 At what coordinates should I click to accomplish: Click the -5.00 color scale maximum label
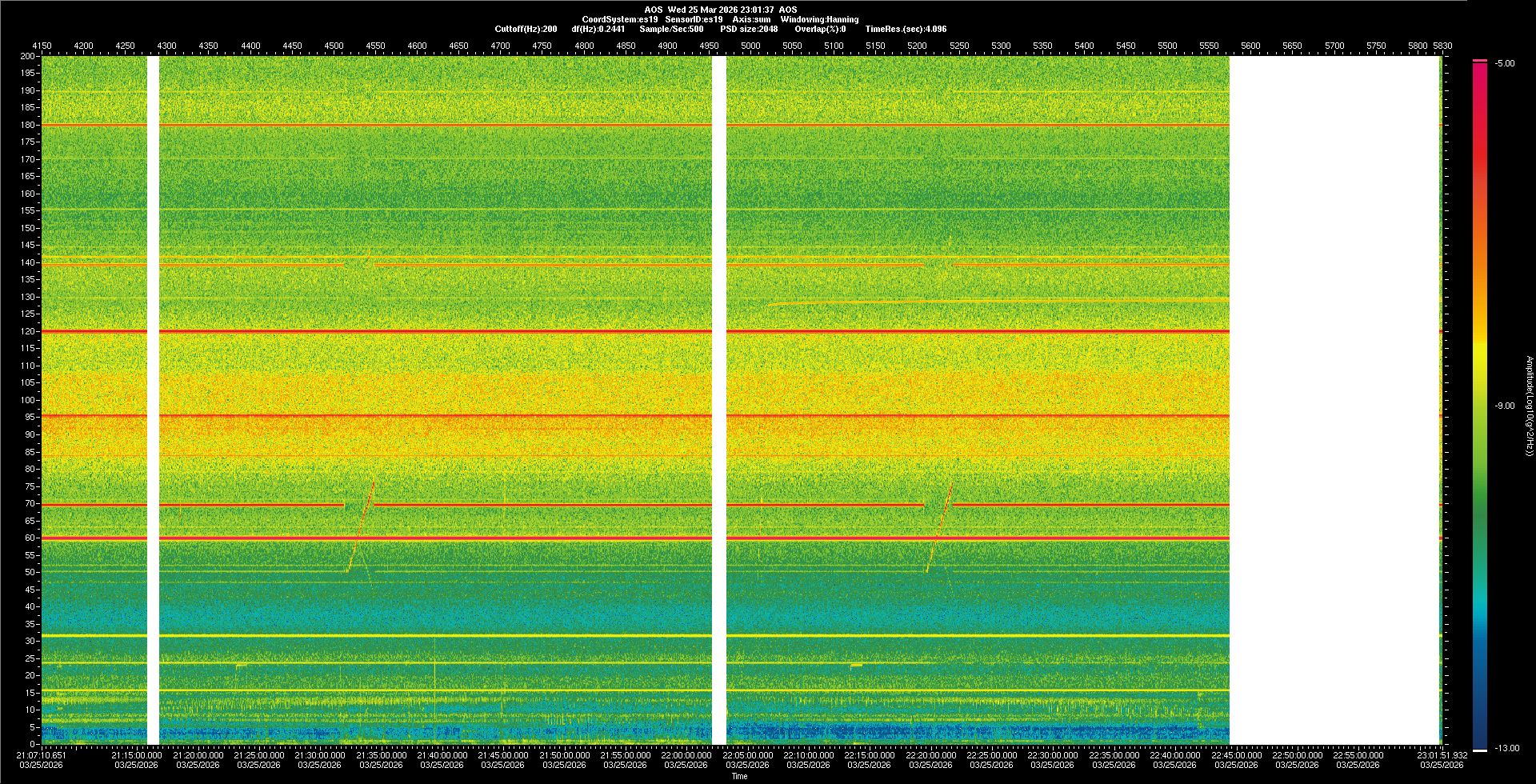click(1505, 64)
